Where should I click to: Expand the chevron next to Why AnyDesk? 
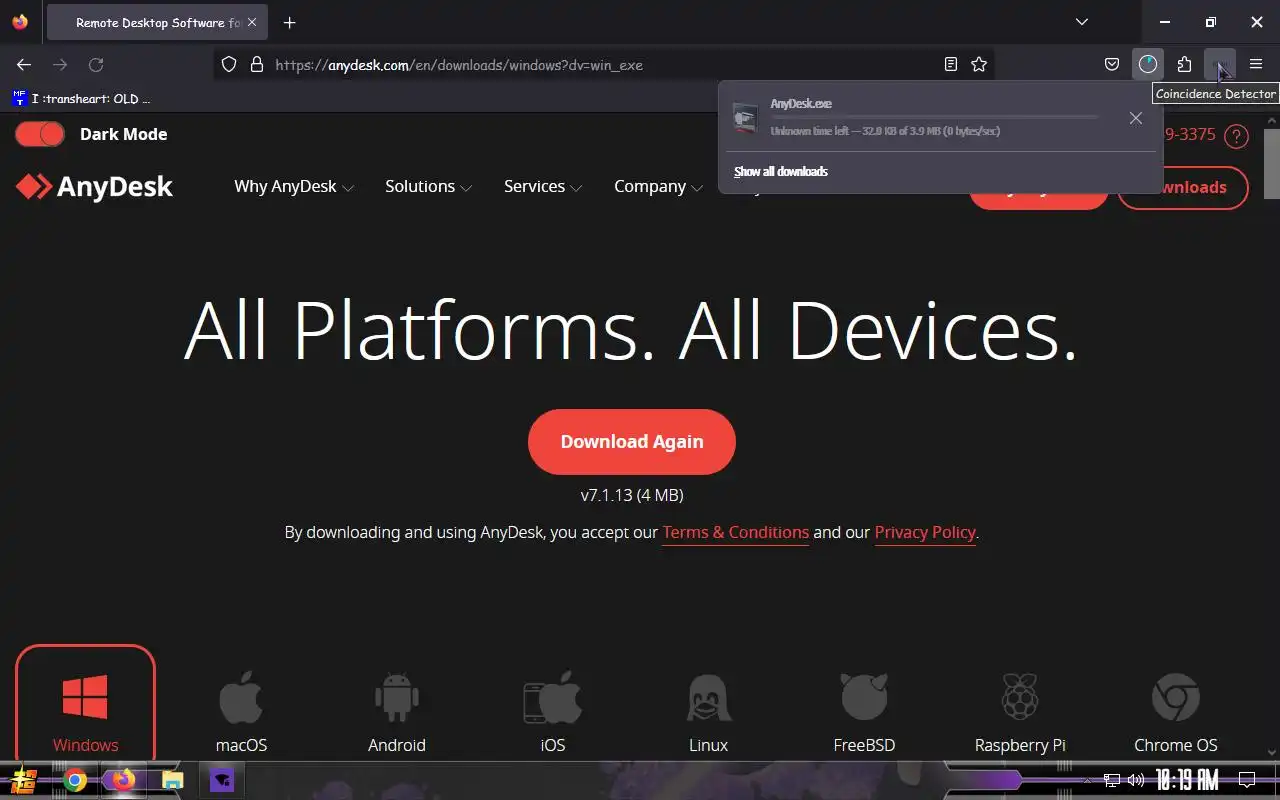point(348,188)
